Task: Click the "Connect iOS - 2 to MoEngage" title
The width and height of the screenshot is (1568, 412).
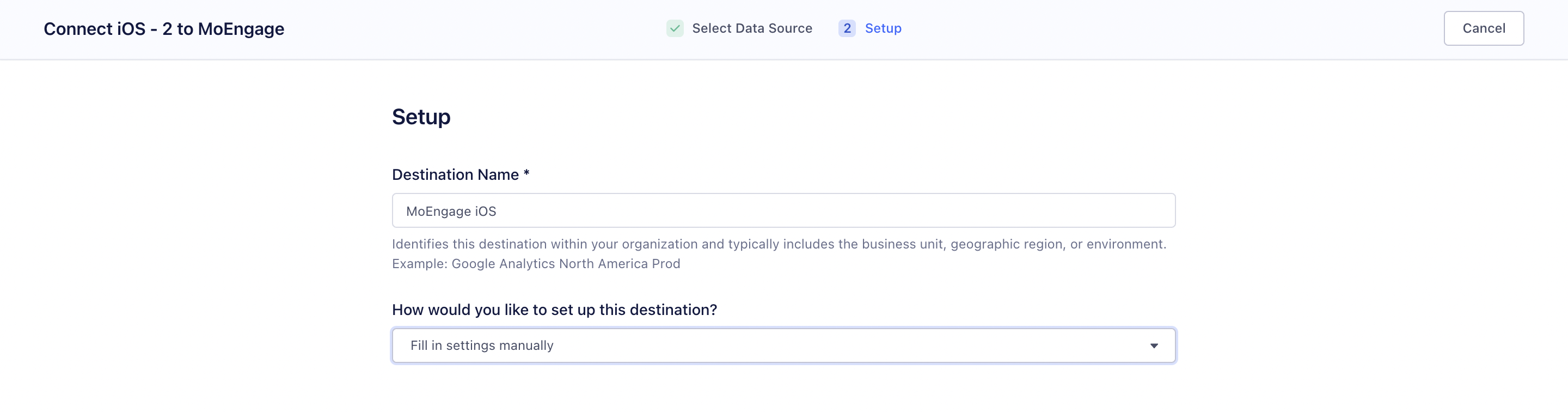Action: point(164,29)
